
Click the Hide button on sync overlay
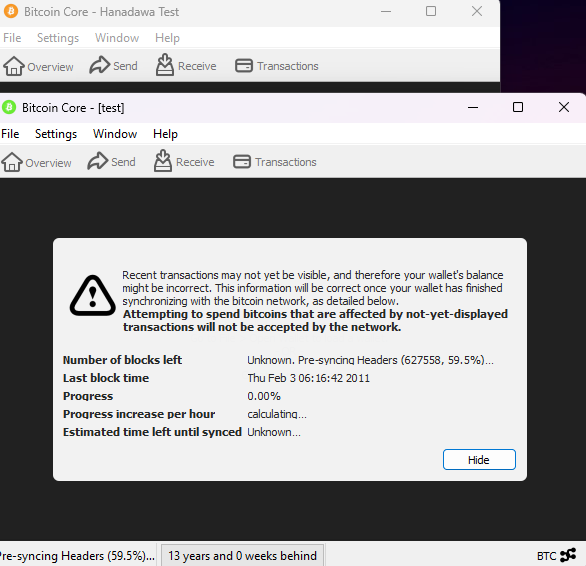(479, 459)
